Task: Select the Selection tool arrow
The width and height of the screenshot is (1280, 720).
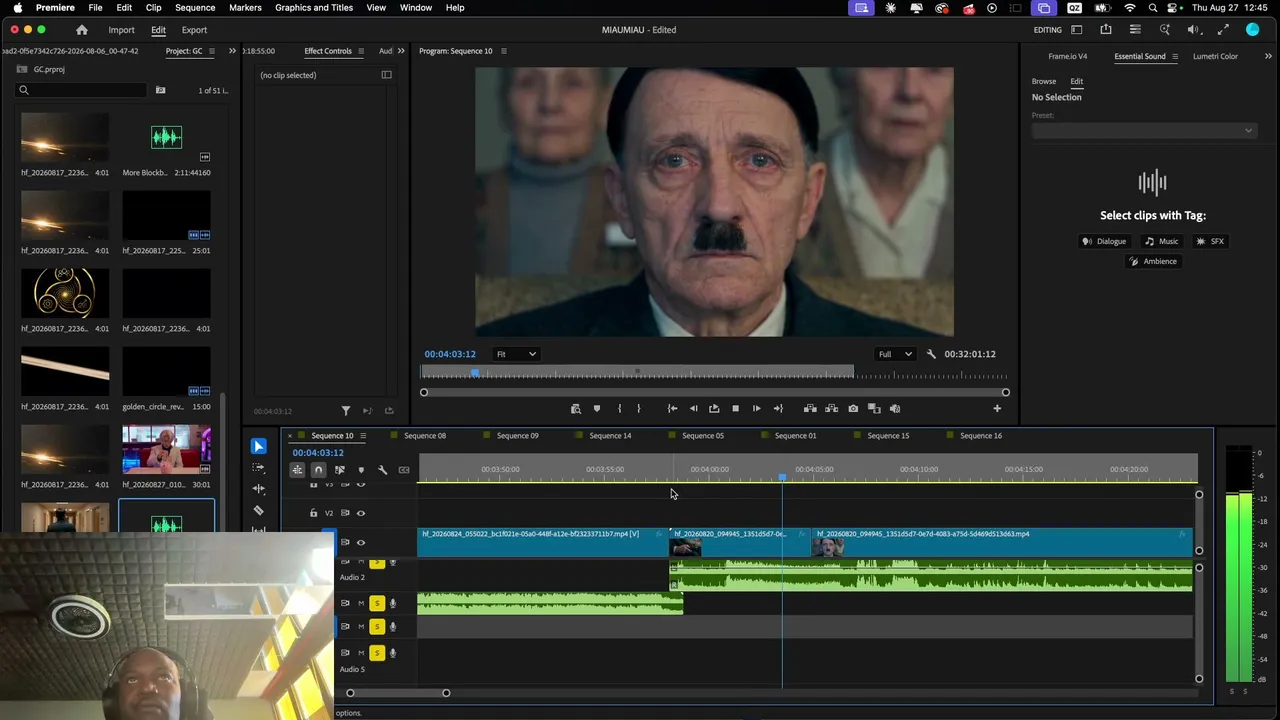Action: click(x=259, y=446)
